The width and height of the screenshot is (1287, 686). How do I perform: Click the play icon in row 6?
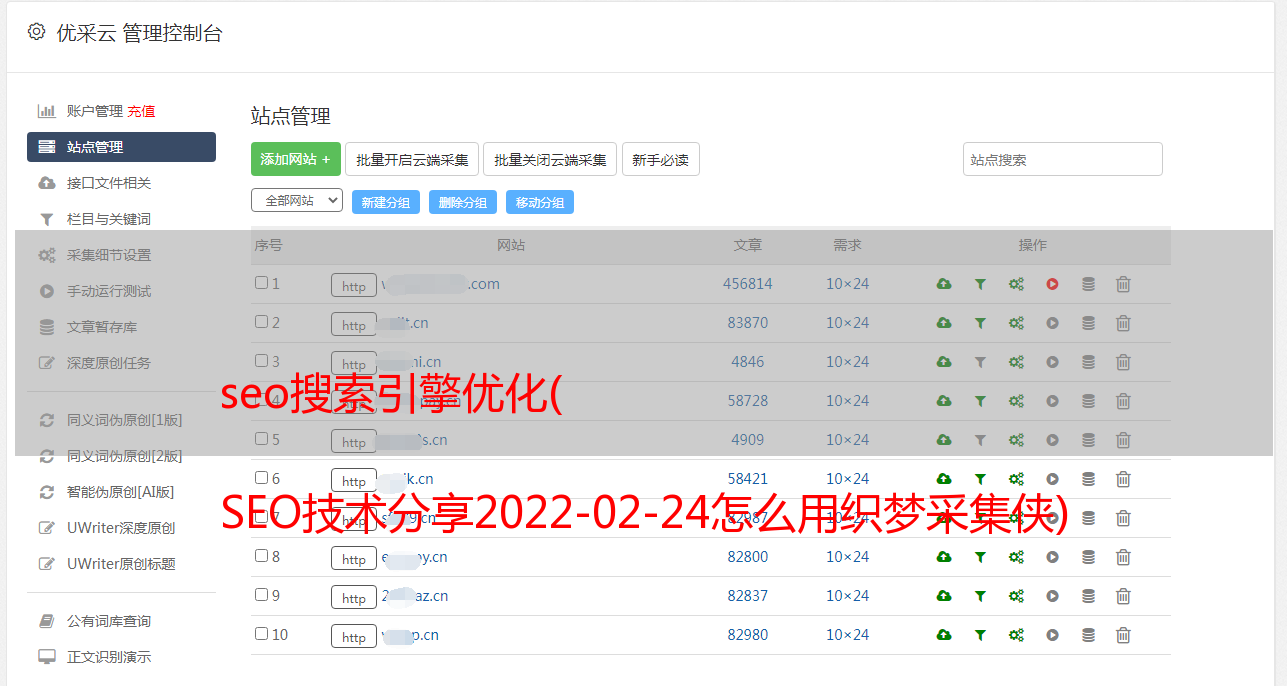pyautogui.click(x=1052, y=479)
